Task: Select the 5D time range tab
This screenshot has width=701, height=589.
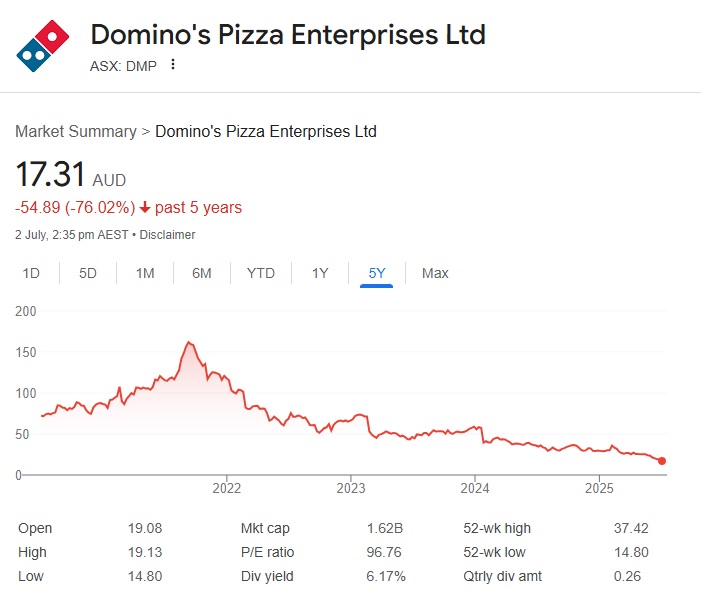Action: point(88,273)
